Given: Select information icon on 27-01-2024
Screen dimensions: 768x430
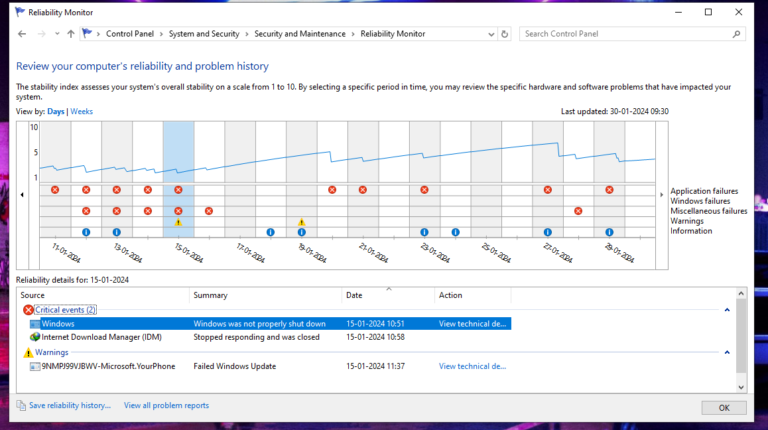Looking at the screenshot, I should 548,232.
